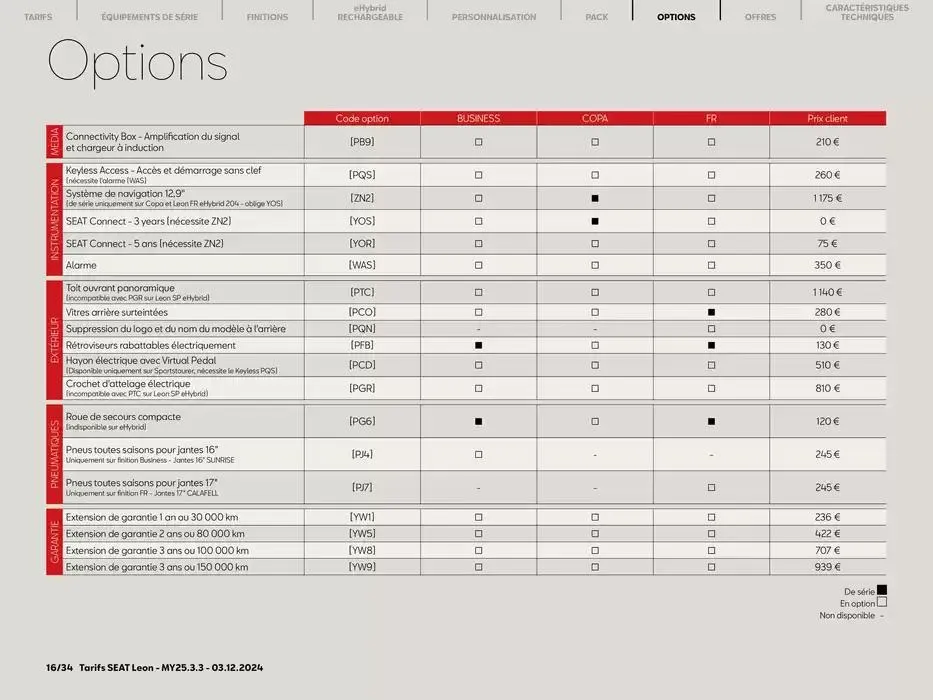Open the ÉQUIPEMENTS DE SÉRIE tab
The height and width of the screenshot is (700, 933).
point(150,16)
